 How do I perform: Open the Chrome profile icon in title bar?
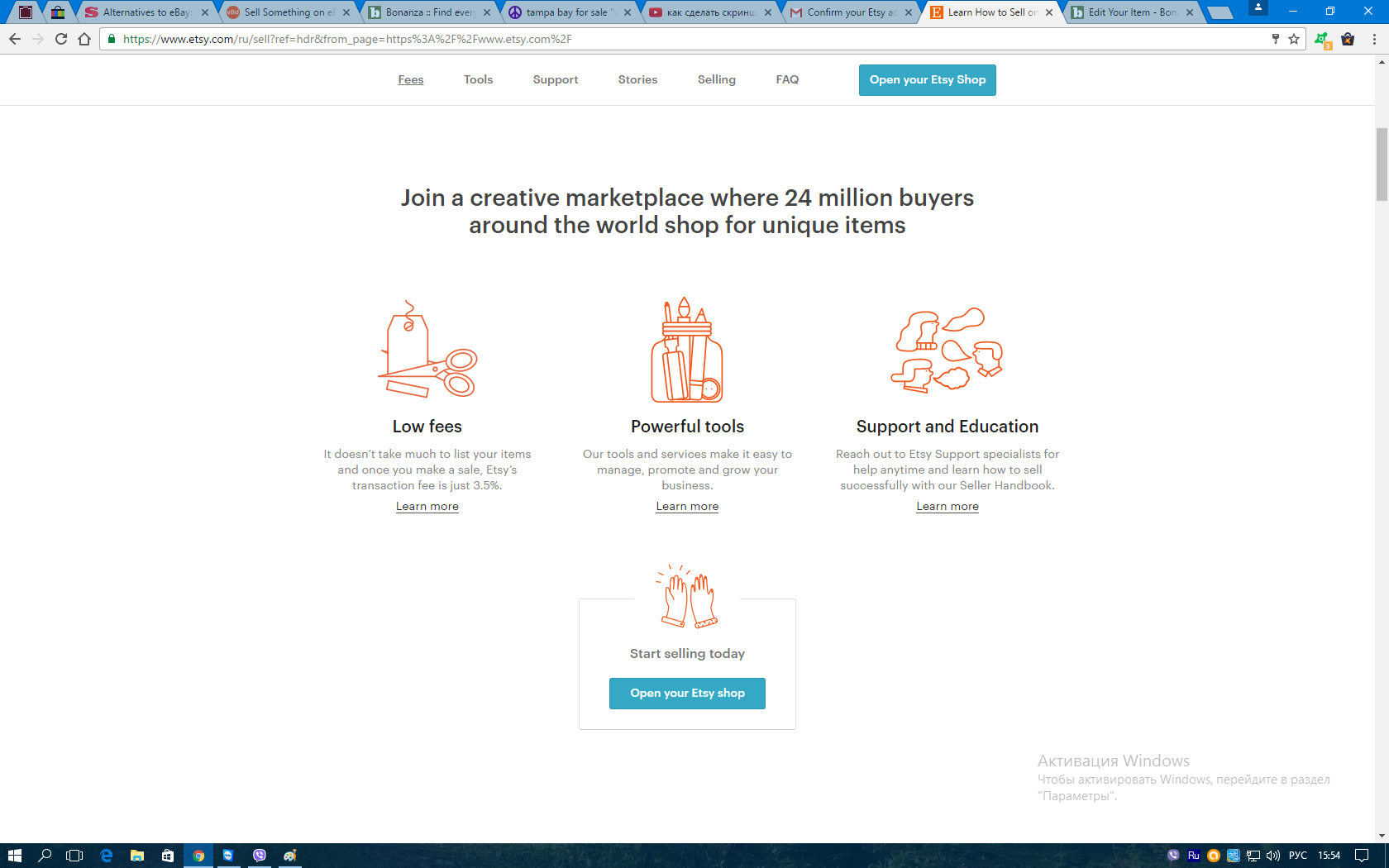pyautogui.click(x=1258, y=7)
